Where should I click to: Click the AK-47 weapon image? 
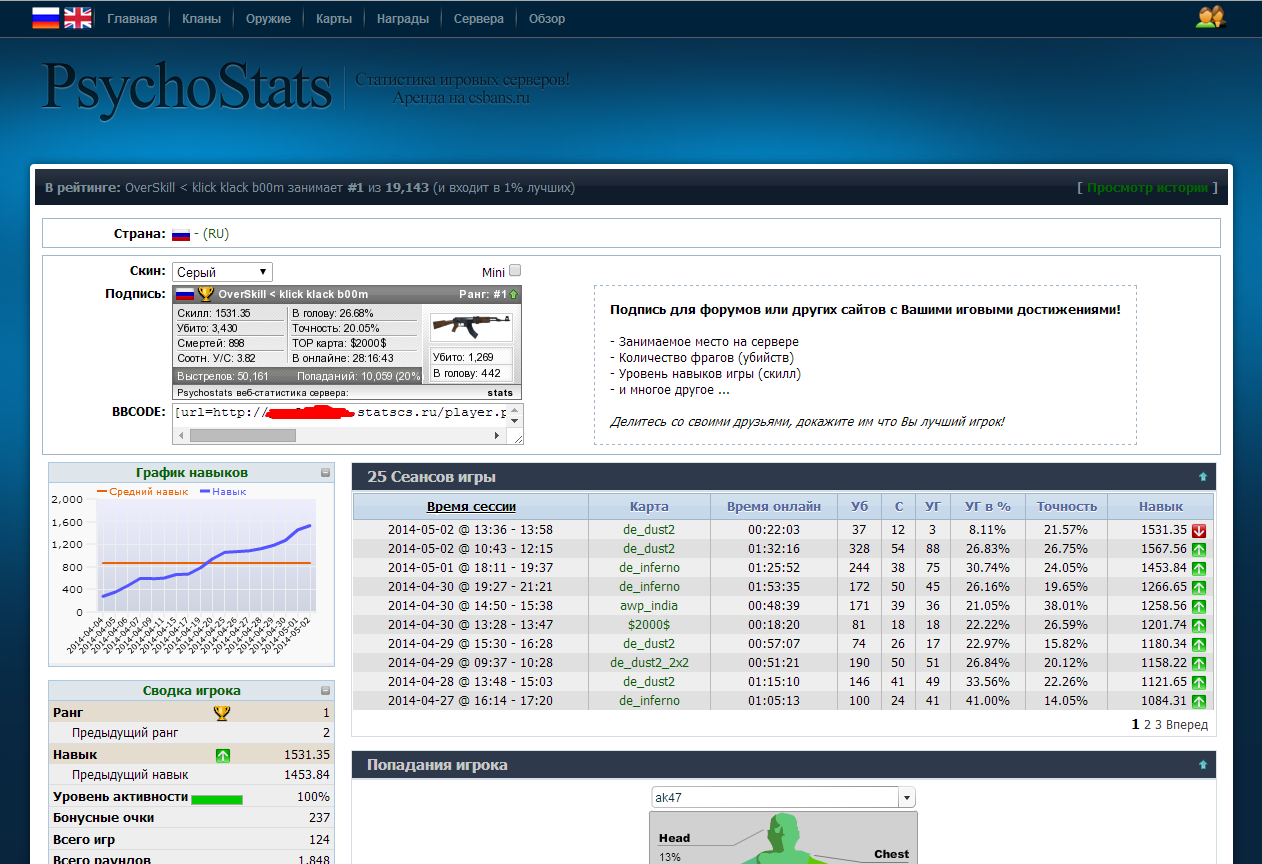(x=471, y=326)
